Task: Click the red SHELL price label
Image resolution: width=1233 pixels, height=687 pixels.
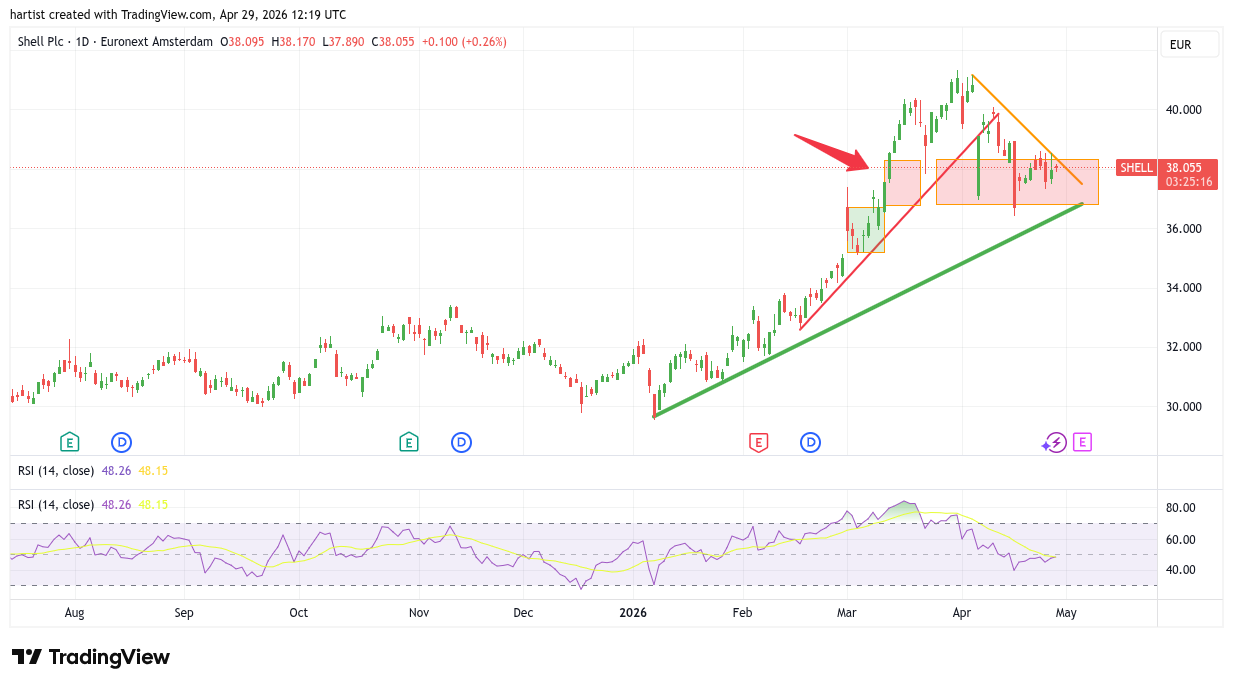Action: [1136, 168]
